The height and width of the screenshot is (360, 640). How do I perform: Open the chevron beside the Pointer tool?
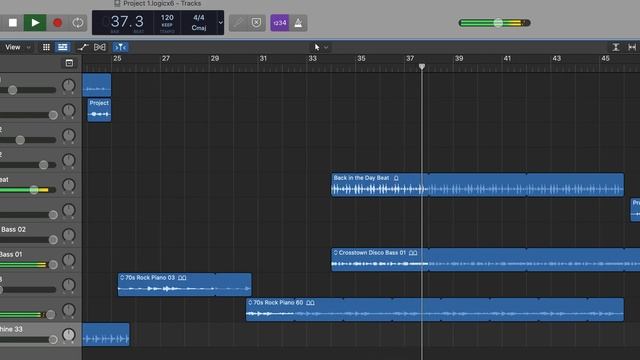click(326, 47)
